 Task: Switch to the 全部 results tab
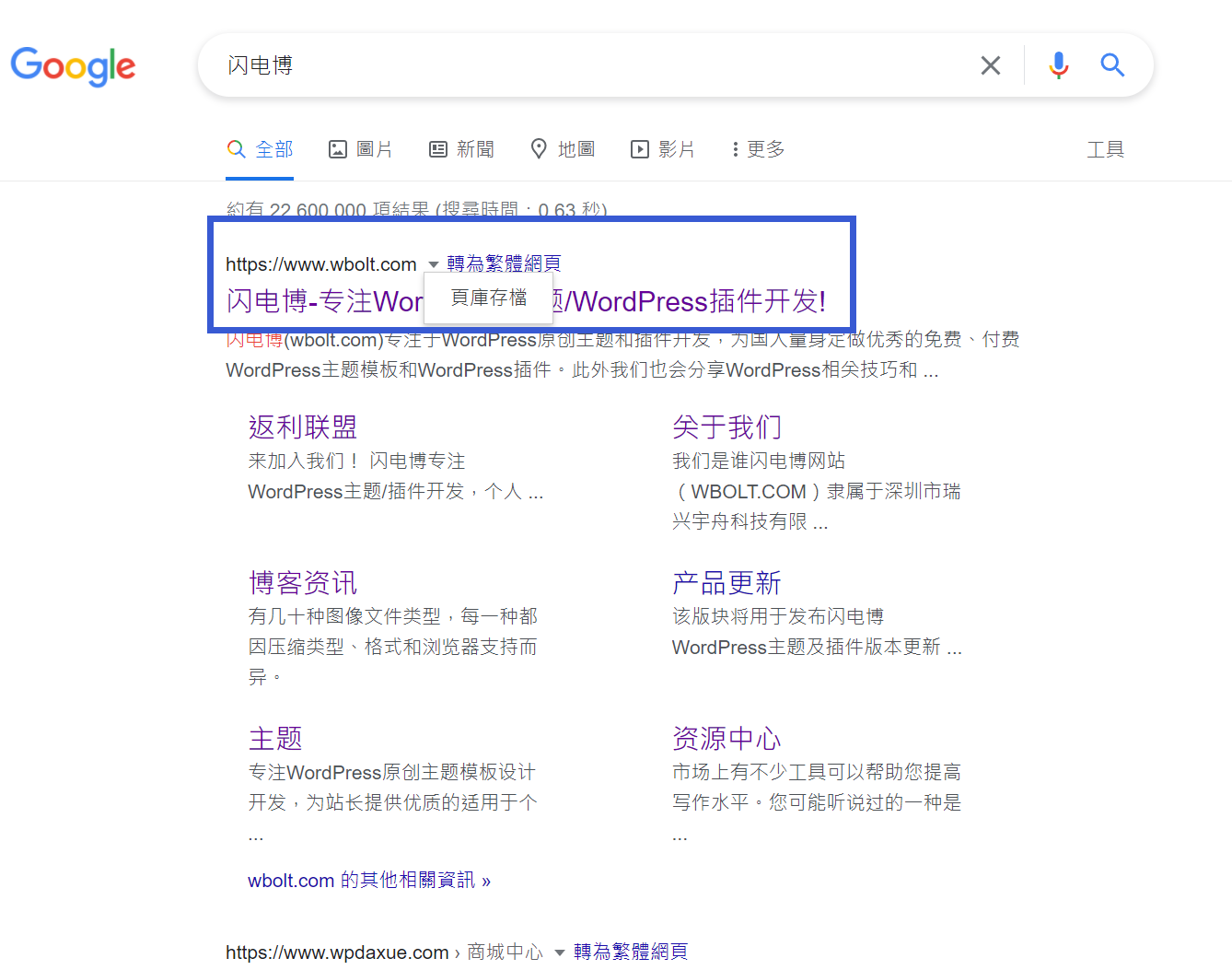tap(260, 148)
